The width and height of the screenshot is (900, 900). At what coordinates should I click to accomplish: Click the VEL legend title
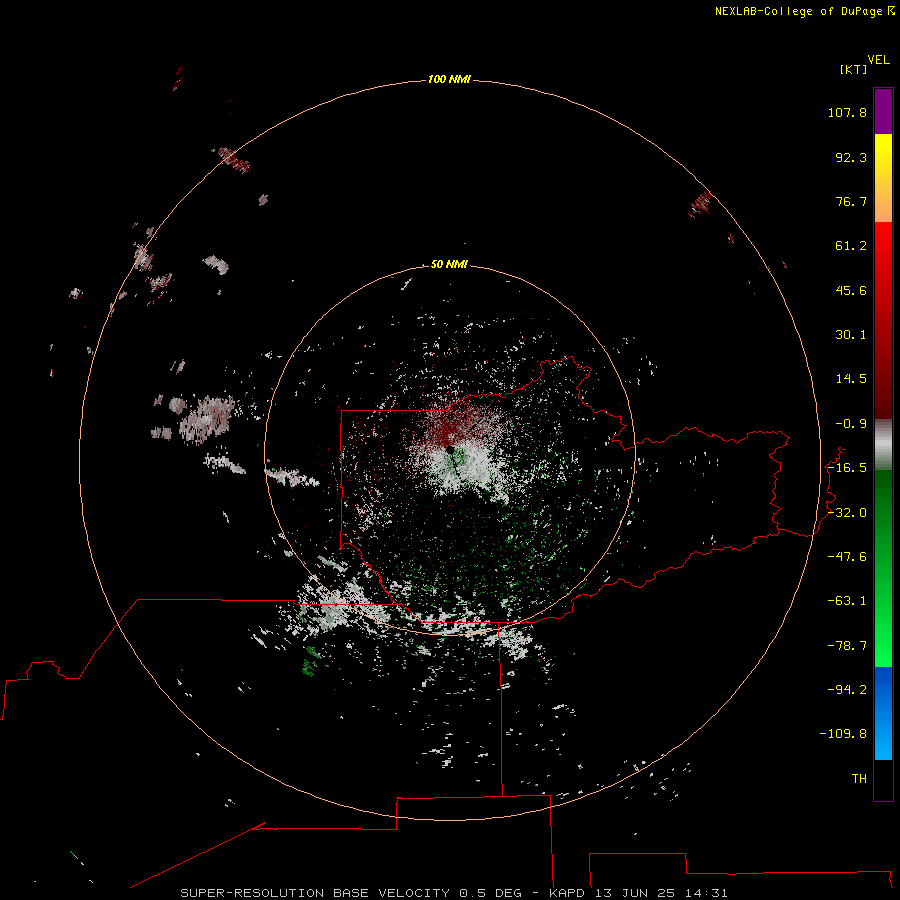pyautogui.click(x=879, y=60)
